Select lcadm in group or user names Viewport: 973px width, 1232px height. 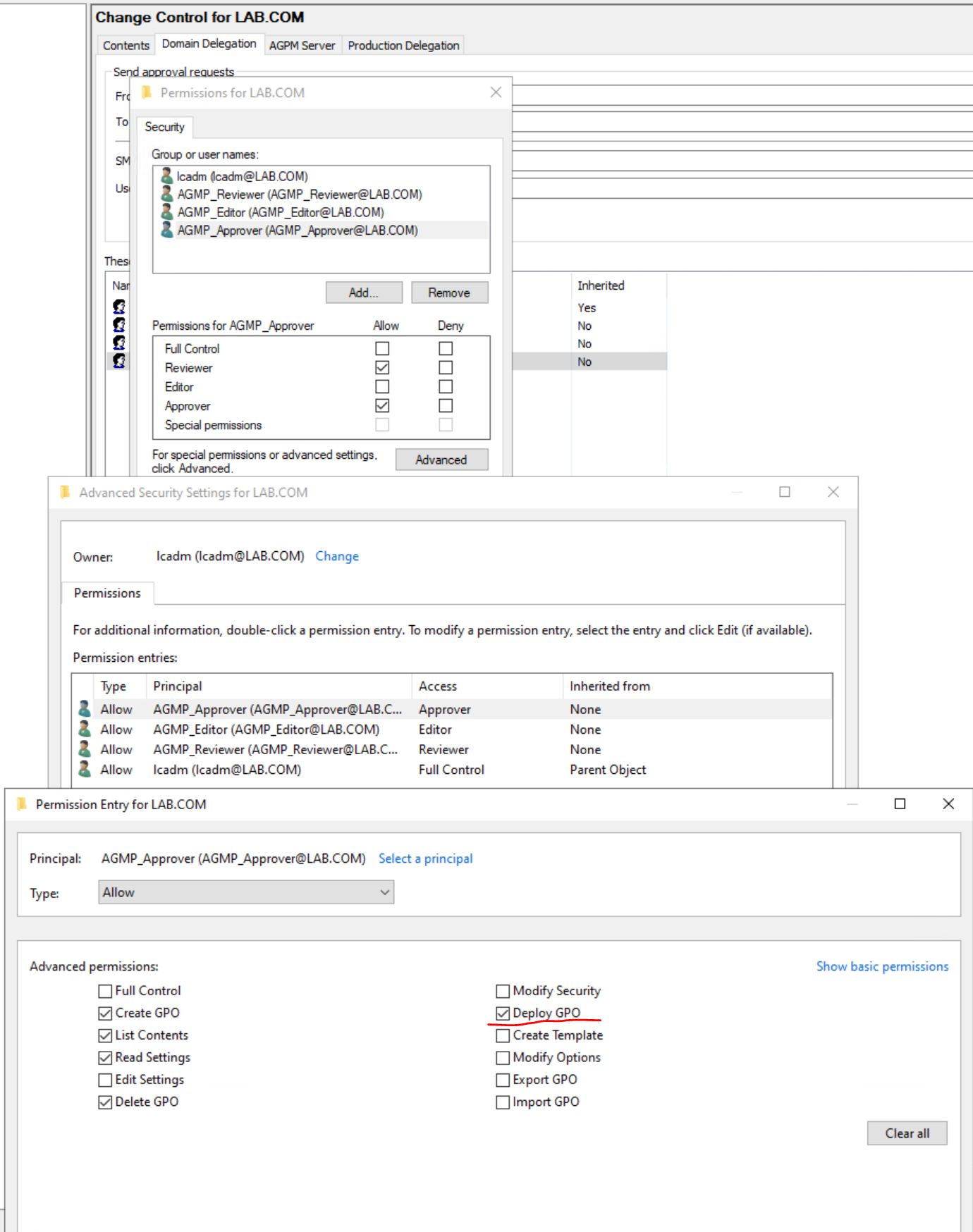point(322,176)
